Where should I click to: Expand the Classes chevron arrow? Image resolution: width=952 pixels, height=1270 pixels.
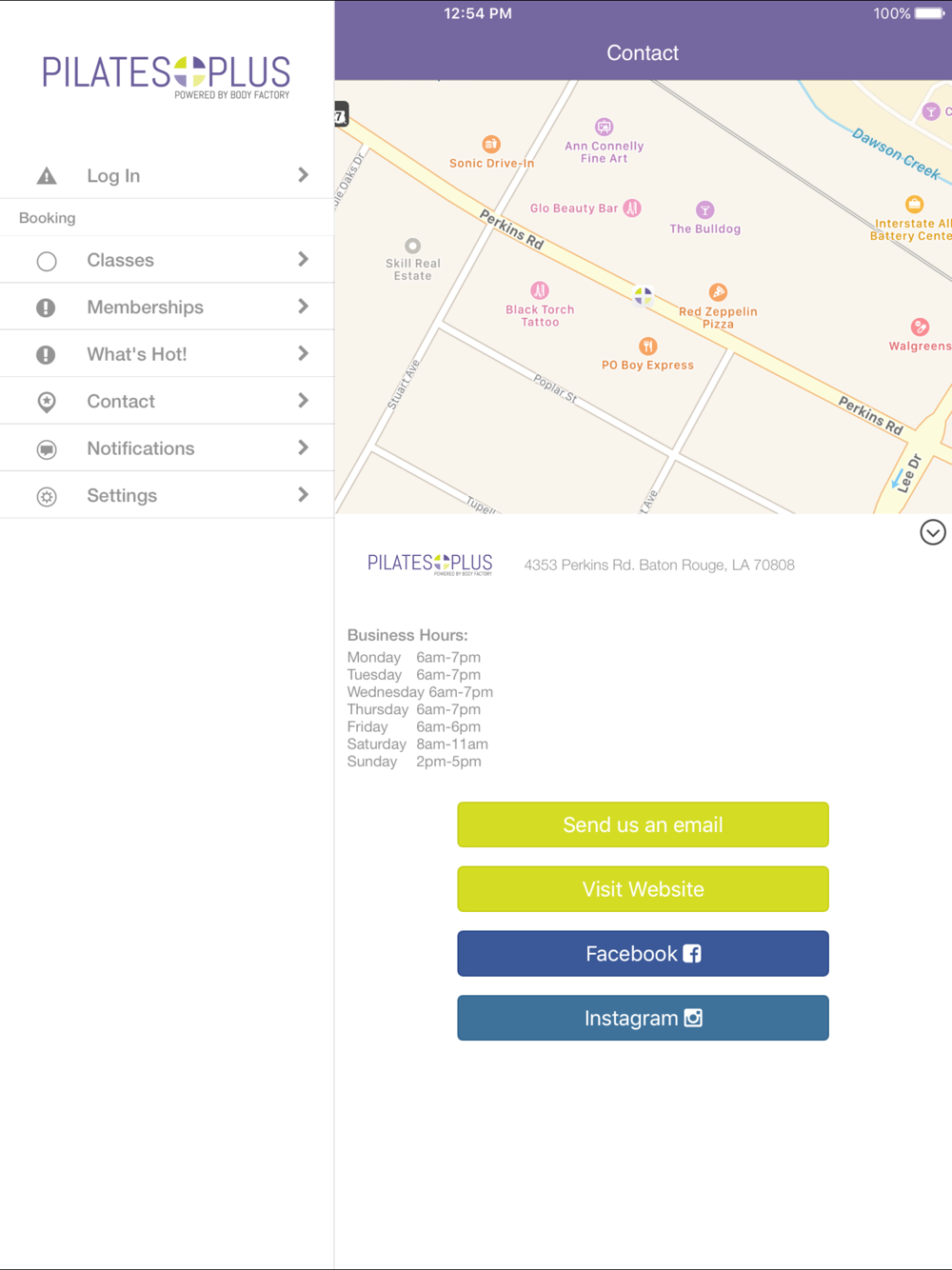coord(303,259)
